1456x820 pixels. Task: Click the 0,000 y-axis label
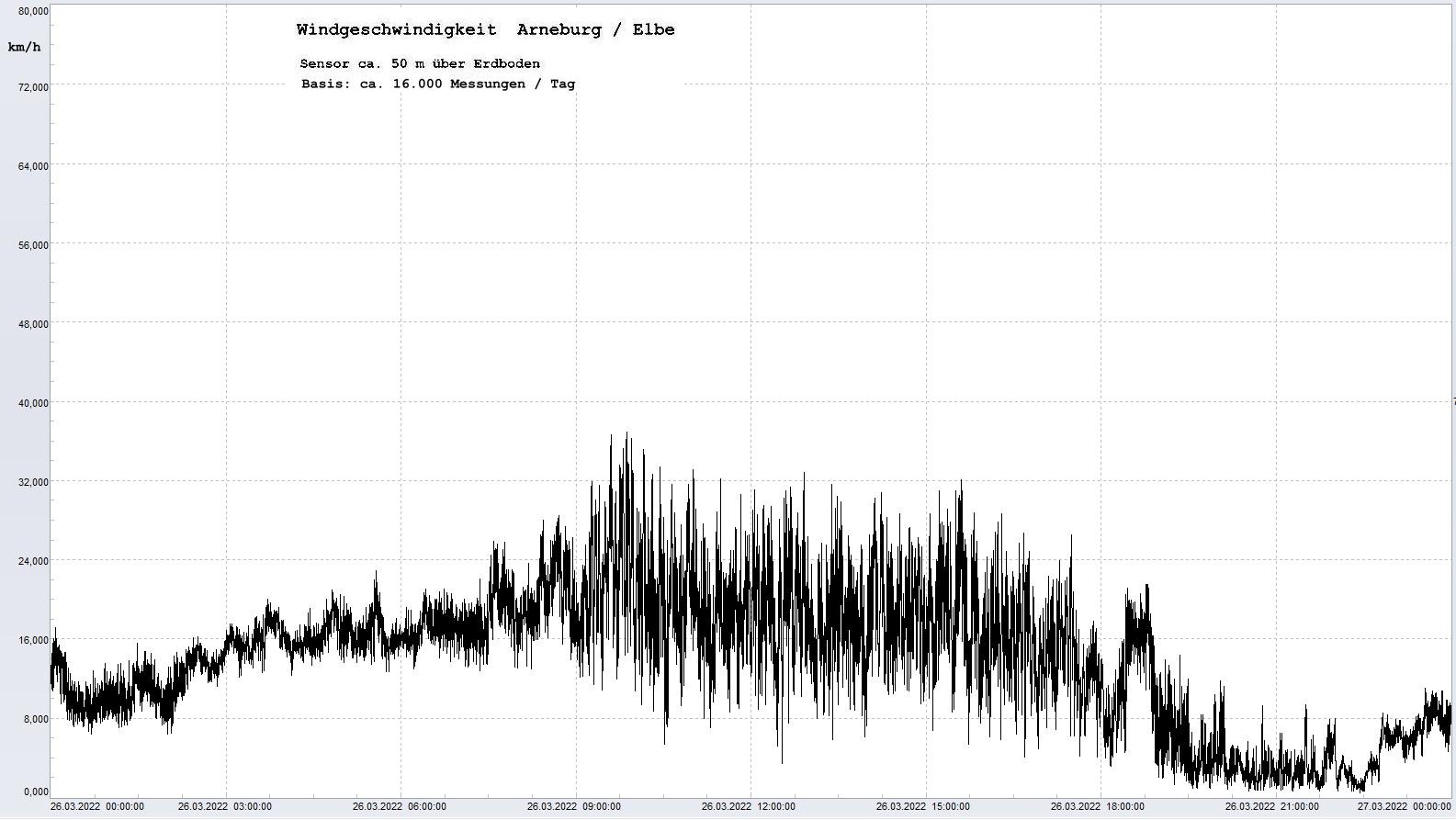point(36,792)
